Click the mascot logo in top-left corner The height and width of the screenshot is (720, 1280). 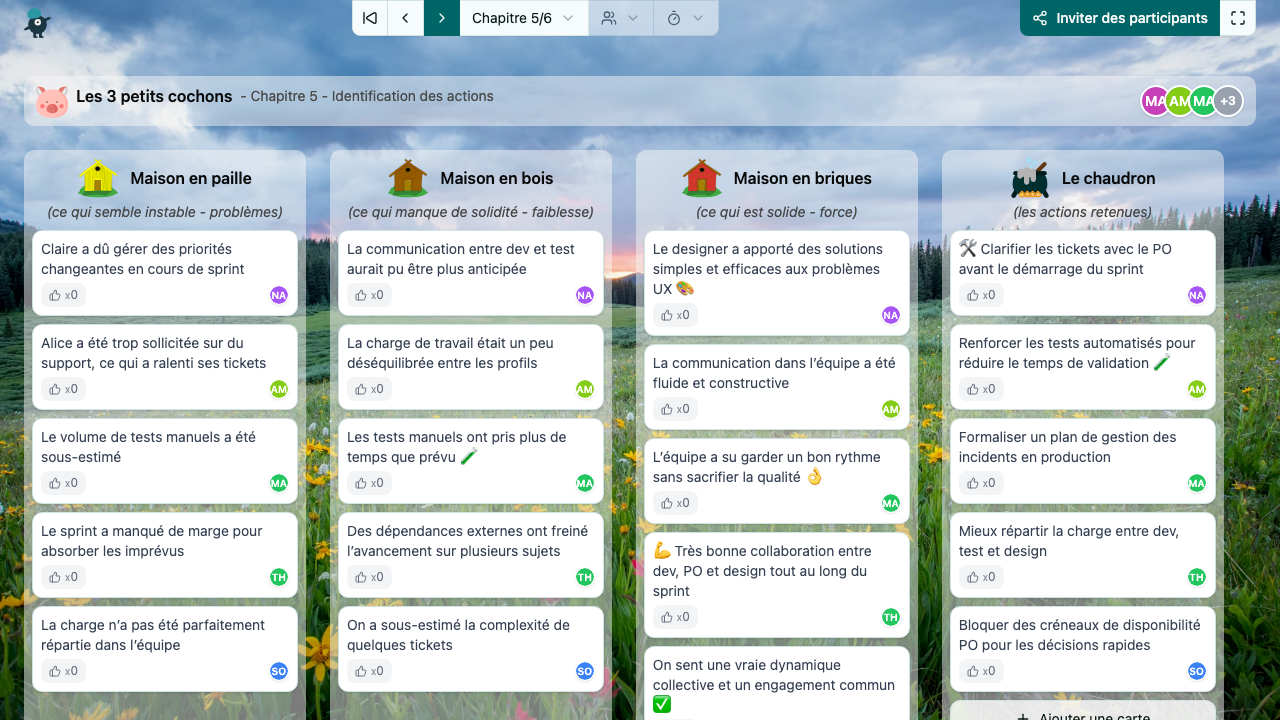tap(37, 22)
